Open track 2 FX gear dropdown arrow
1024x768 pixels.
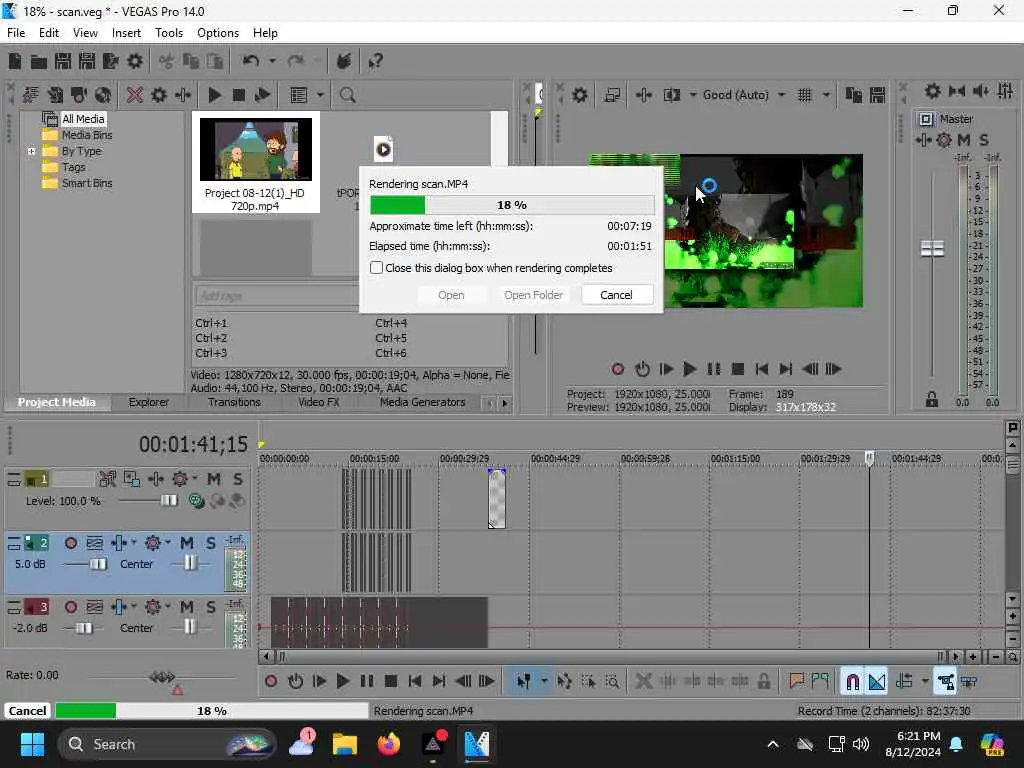click(x=168, y=543)
